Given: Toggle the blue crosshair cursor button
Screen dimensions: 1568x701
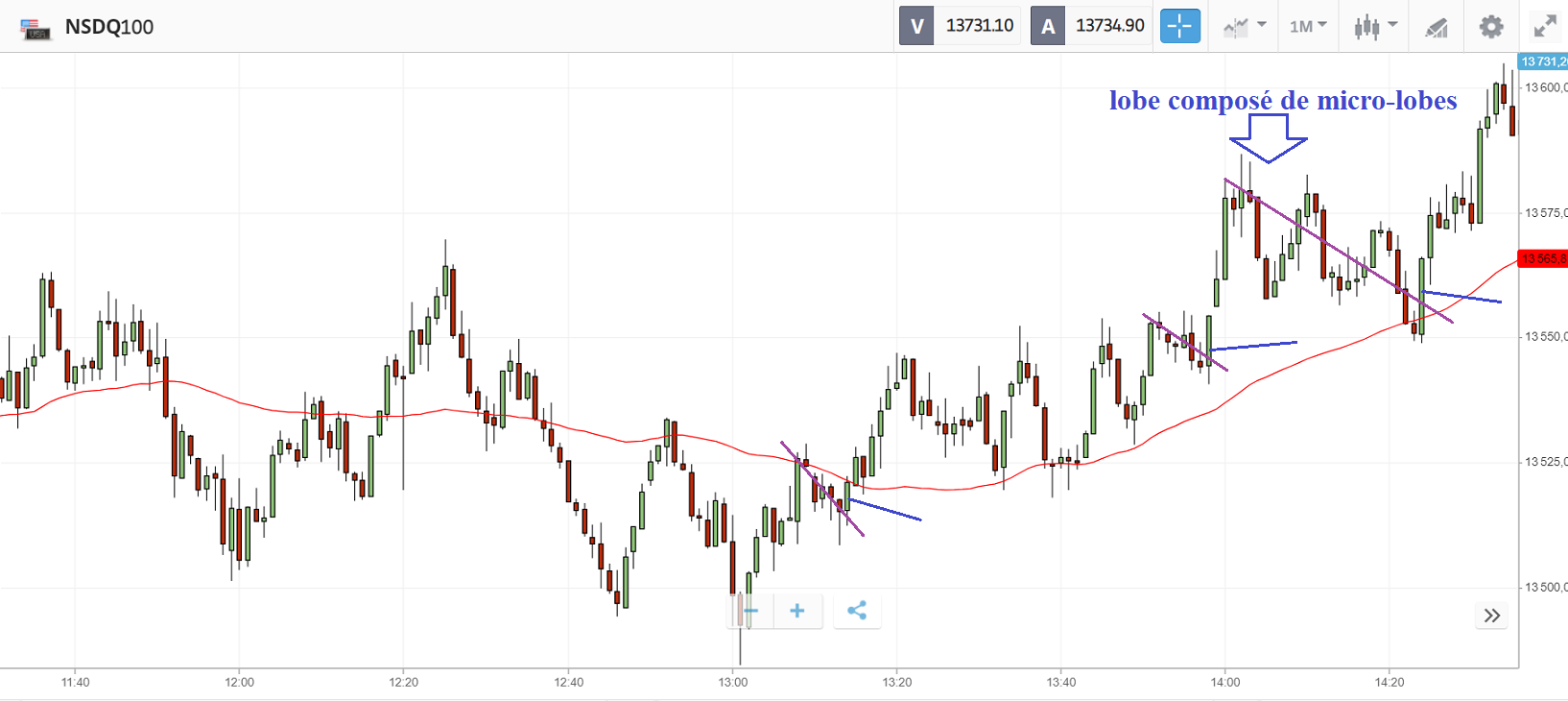Looking at the screenshot, I should (1180, 26).
